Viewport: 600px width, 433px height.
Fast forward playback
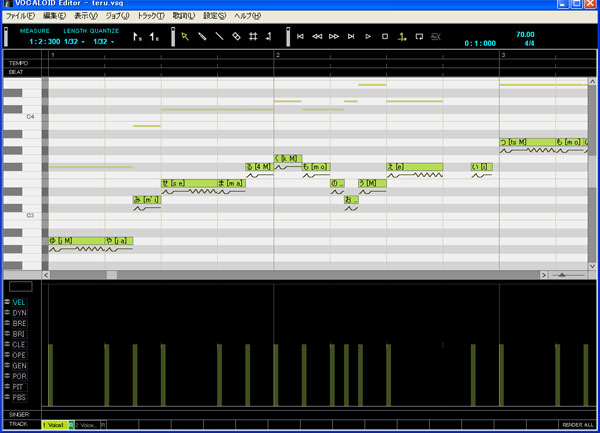point(334,36)
